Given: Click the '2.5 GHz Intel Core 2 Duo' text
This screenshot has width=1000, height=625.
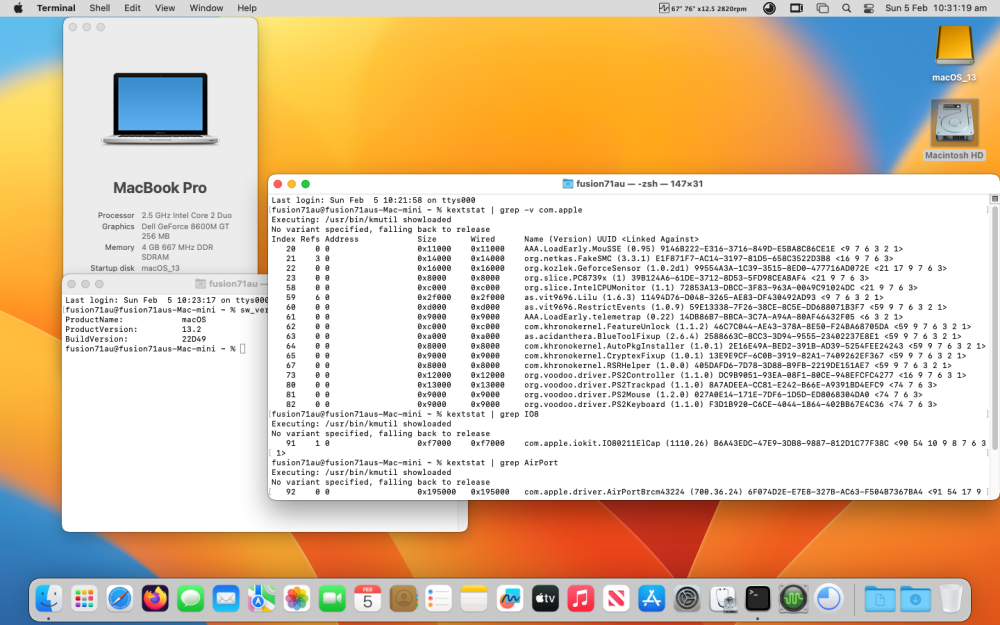Looking at the screenshot, I should point(186,216).
